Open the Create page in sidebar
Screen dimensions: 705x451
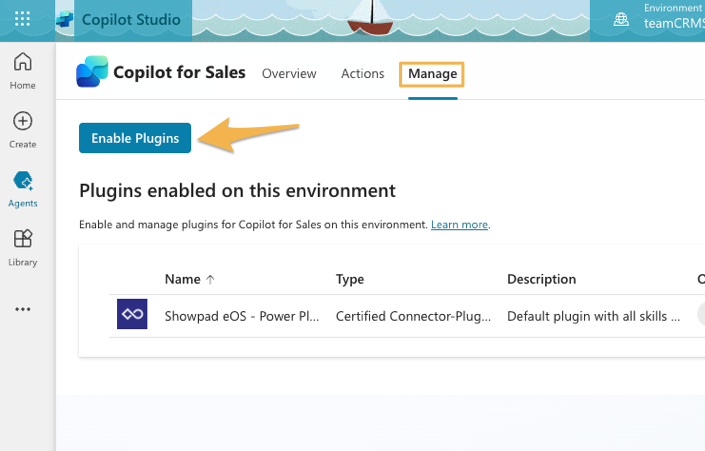[x=22, y=130]
